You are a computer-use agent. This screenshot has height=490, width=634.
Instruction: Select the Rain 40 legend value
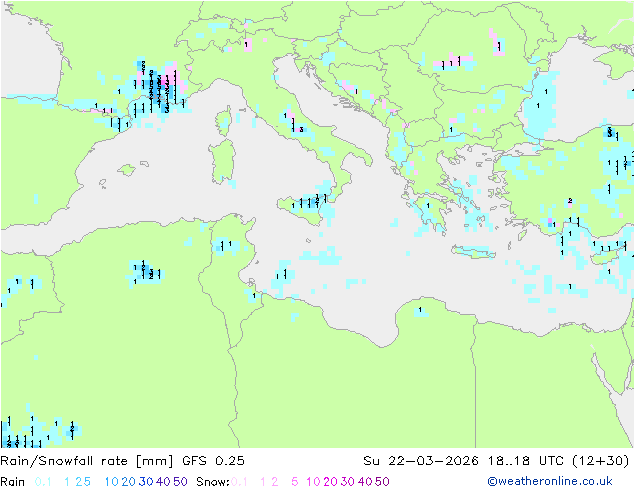pyautogui.click(x=163, y=482)
